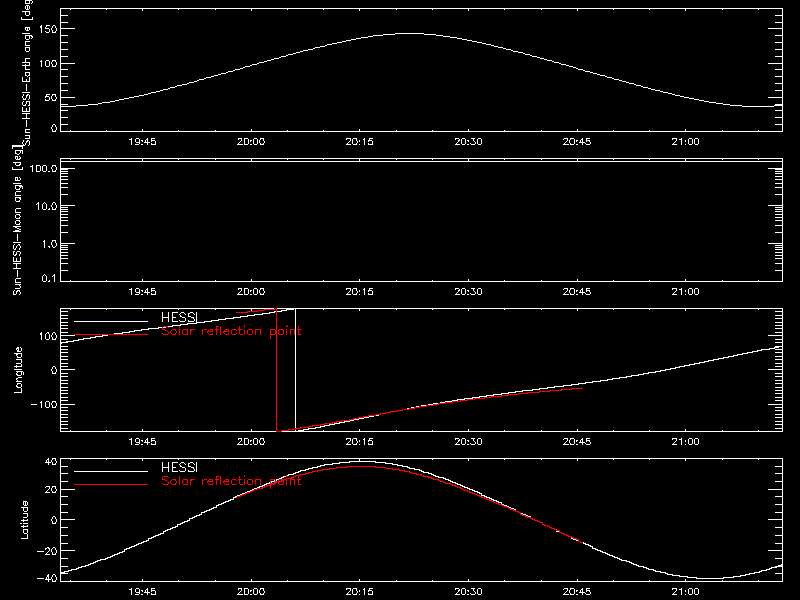Select the Latitude axis title
The width and height of the screenshot is (800, 600).
pyautogui.click(x=24, y=520)
